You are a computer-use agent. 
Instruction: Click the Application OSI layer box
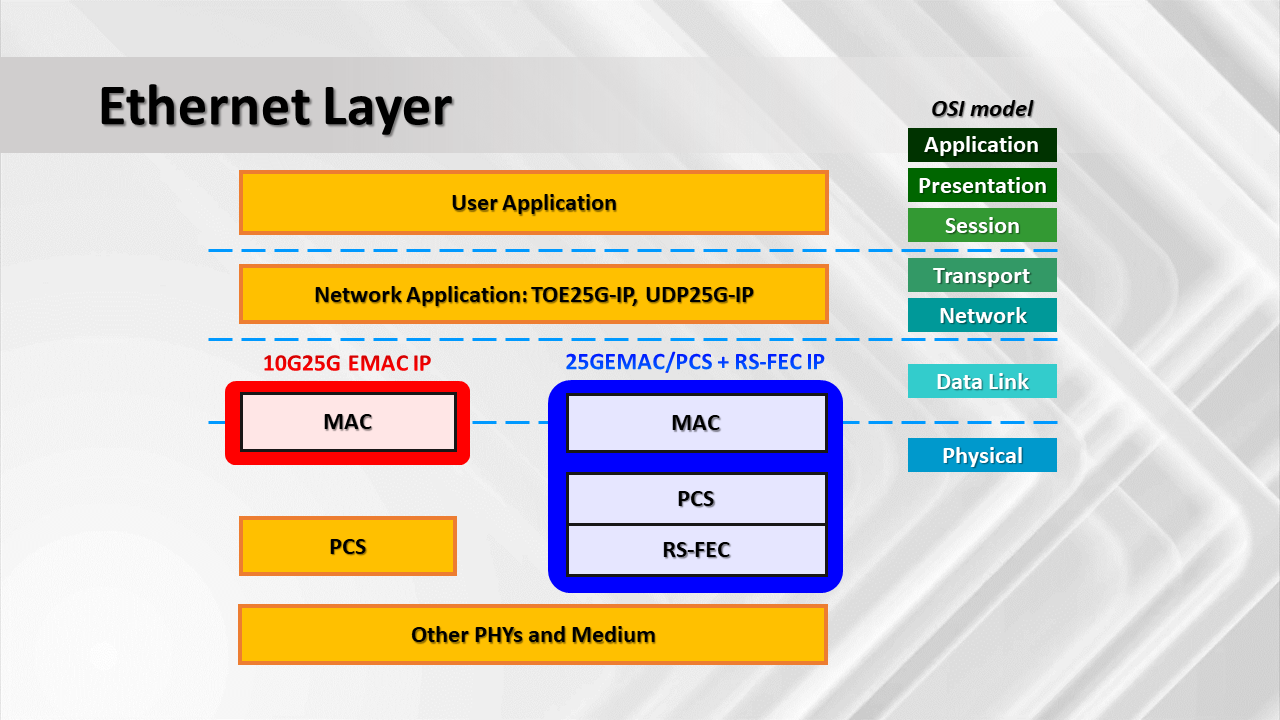[982, 145]
